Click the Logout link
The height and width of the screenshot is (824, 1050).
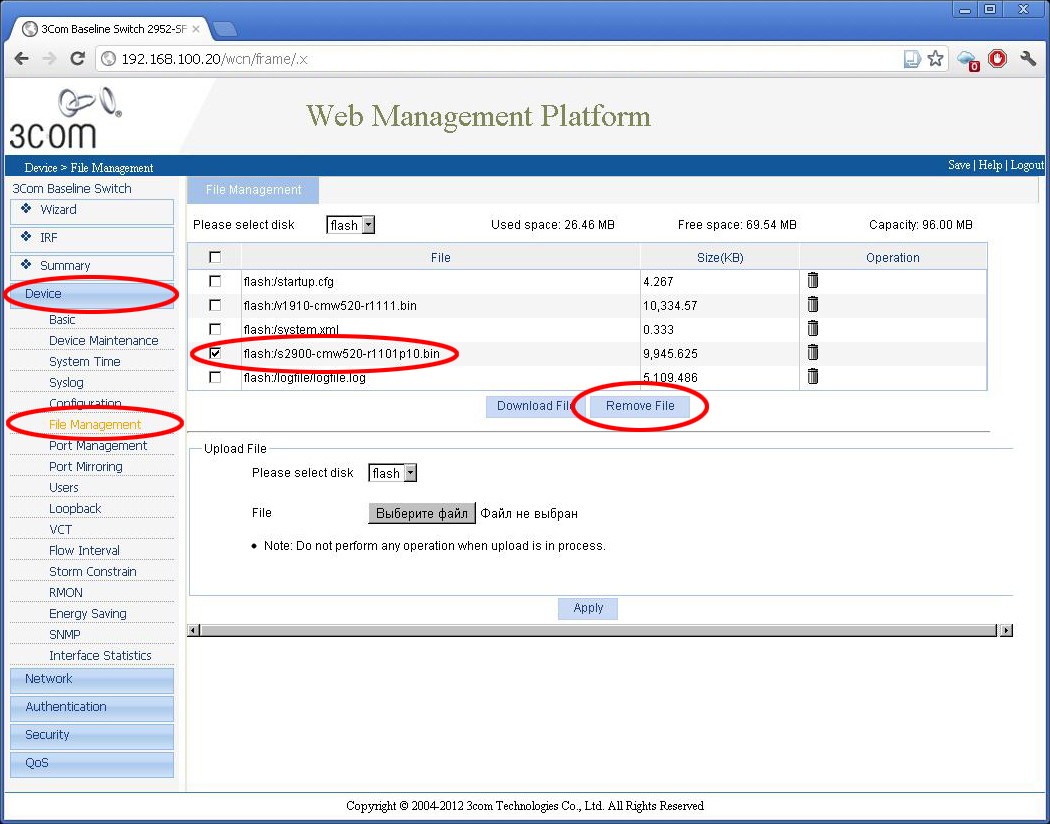point(1027,165)
